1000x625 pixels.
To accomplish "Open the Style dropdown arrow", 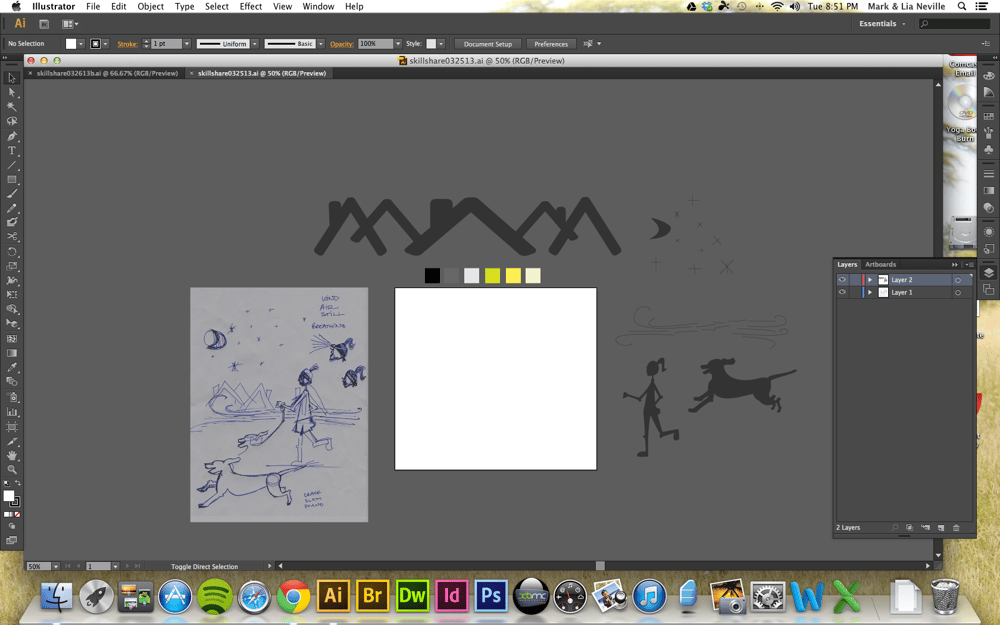I will (441, 44).
